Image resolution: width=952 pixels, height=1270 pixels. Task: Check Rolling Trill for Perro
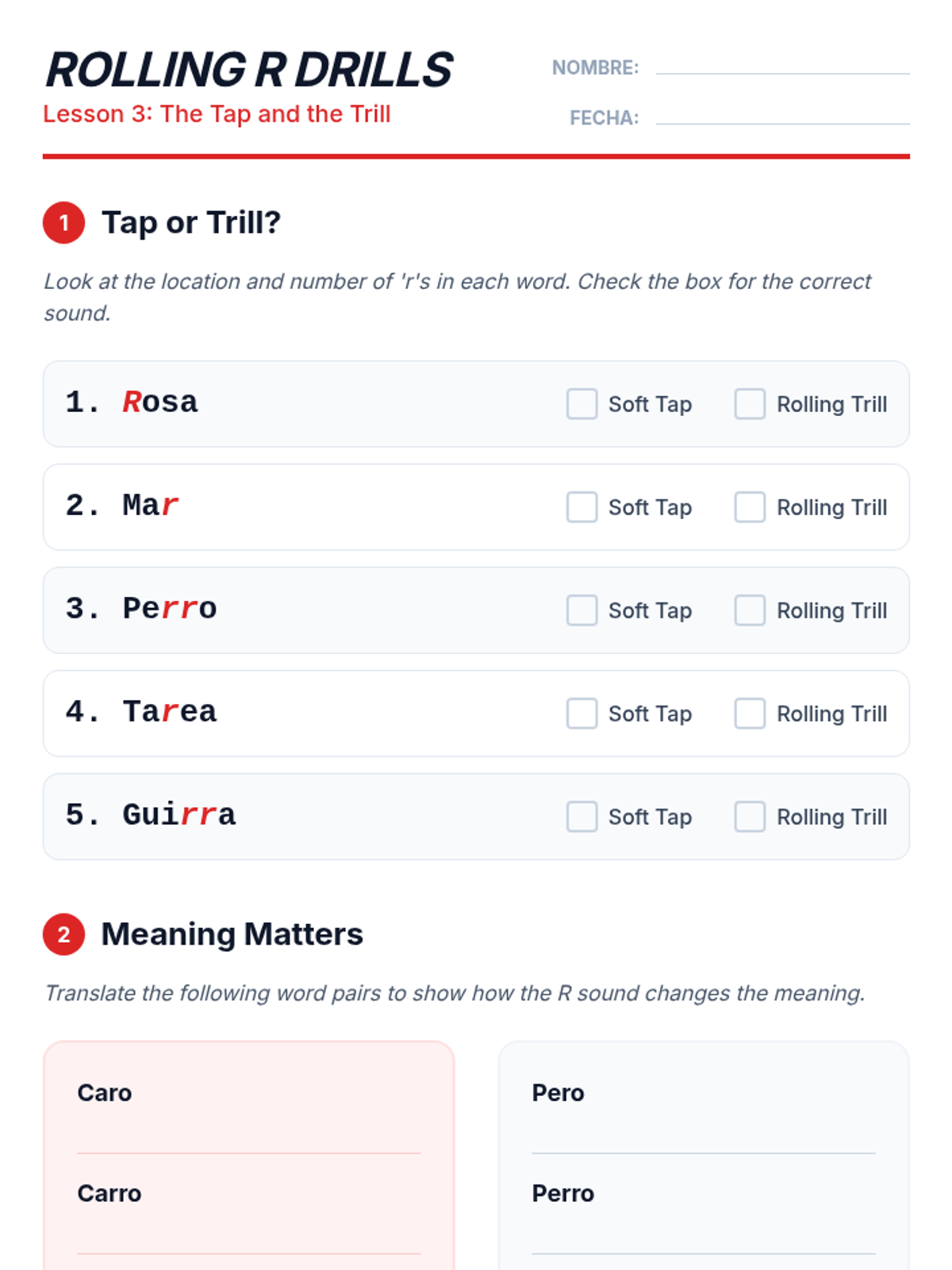click(750, 610)
